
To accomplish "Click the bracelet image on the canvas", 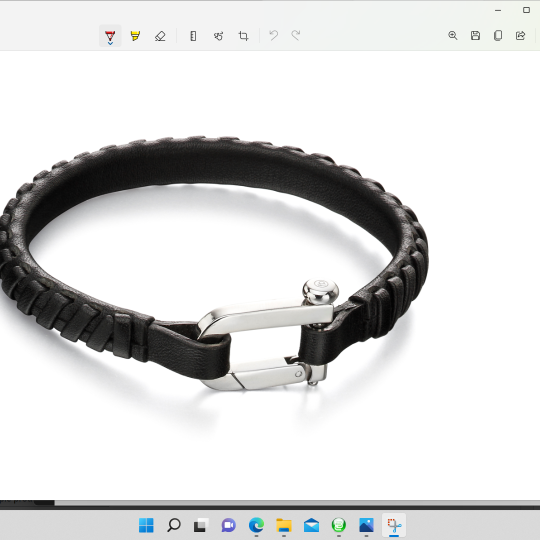I will pos(214,263).
